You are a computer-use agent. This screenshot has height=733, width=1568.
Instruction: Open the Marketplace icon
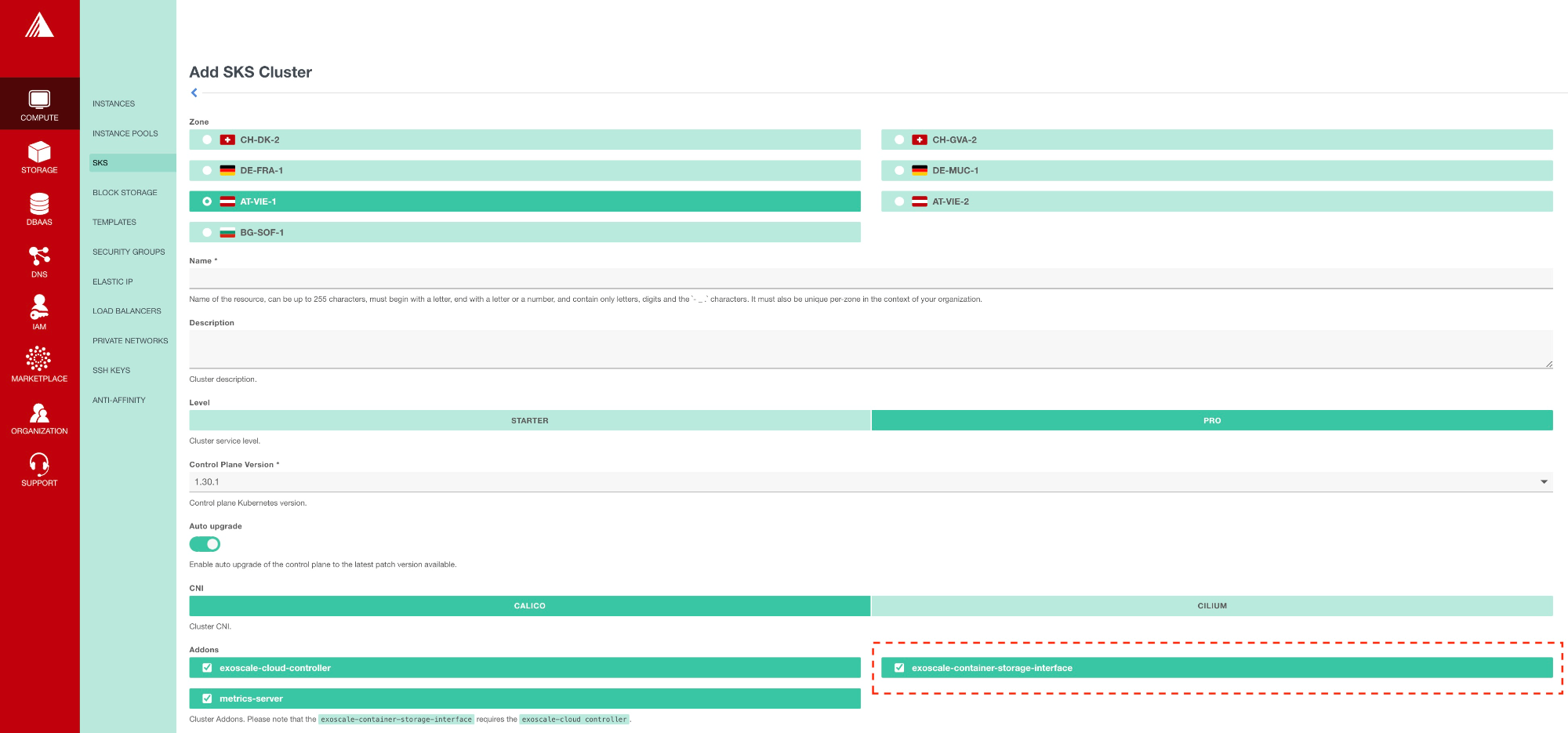[x=39, y=358]
